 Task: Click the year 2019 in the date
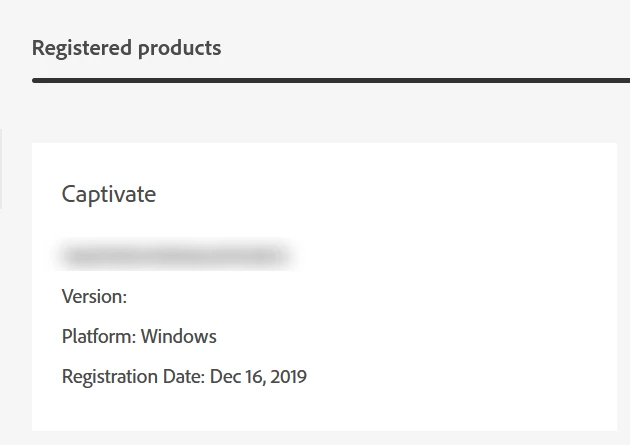tap(287, 377)
